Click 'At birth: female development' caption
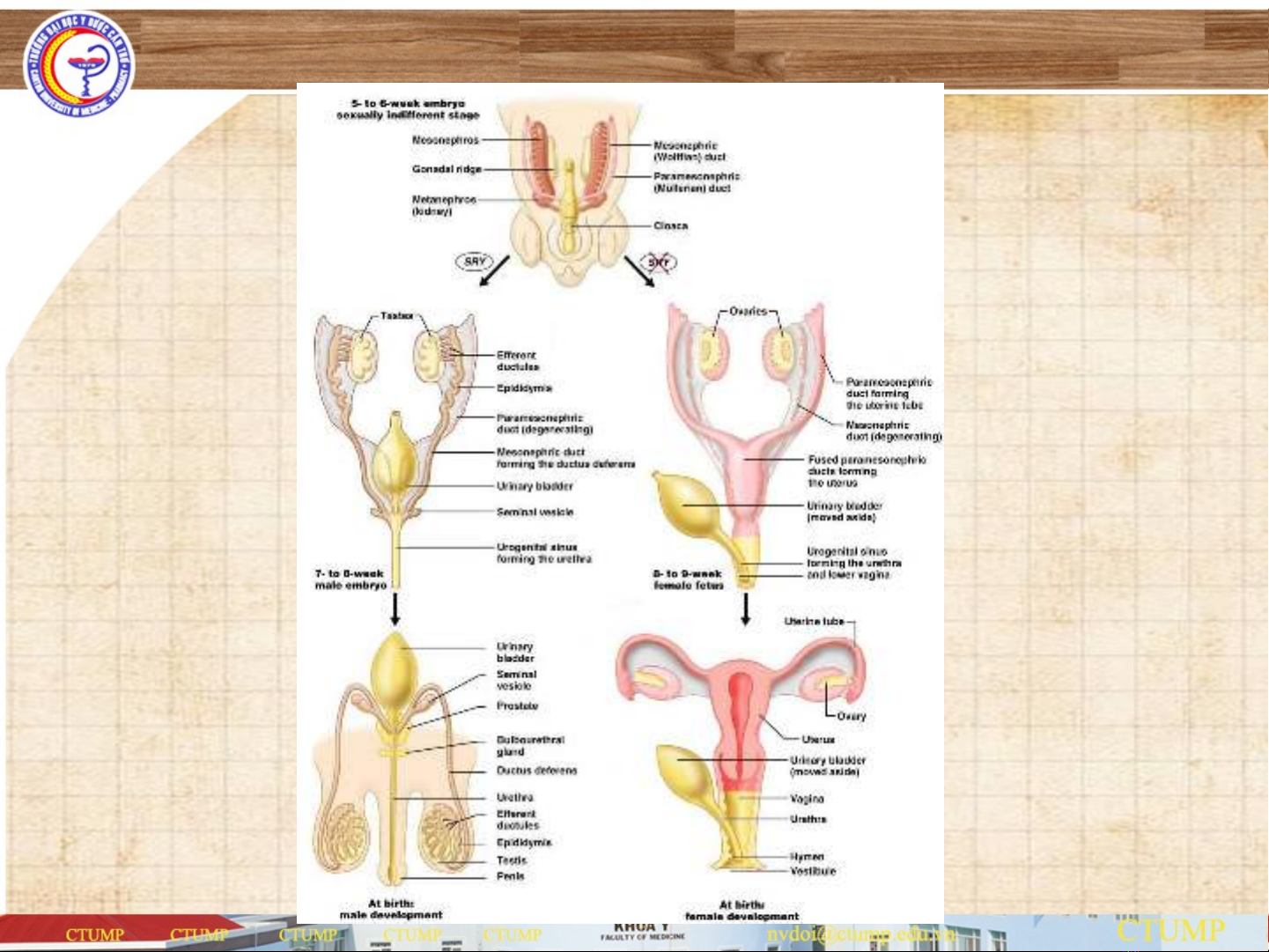Image resolution: width=1269 pixels, height=952 pixels. (741, 911)
